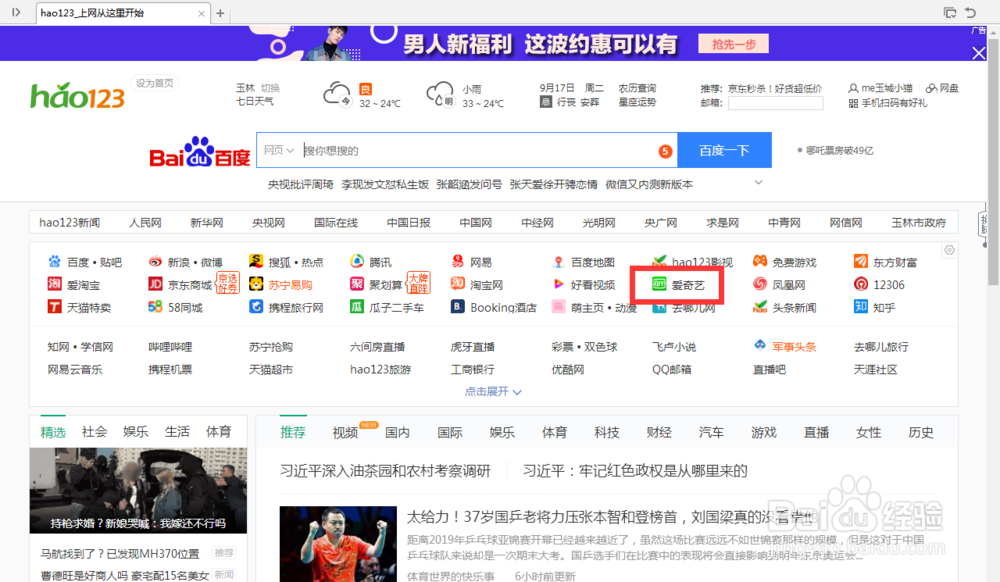The height and width of the screenshot is (582, 1000).
Task: Switch to the 社会 tab
Action: pyautogui.click(x=94, y=432)
